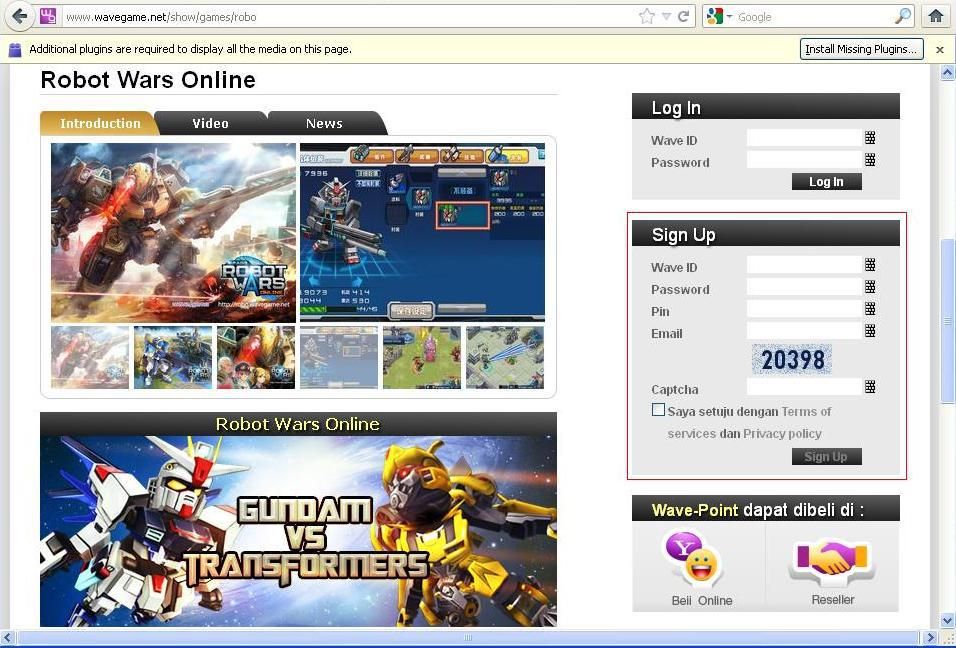Image resolution: width=956 pixels, height=648 pixels.
Task: Focus the Sign Up Email field
Action: (804, 331)
